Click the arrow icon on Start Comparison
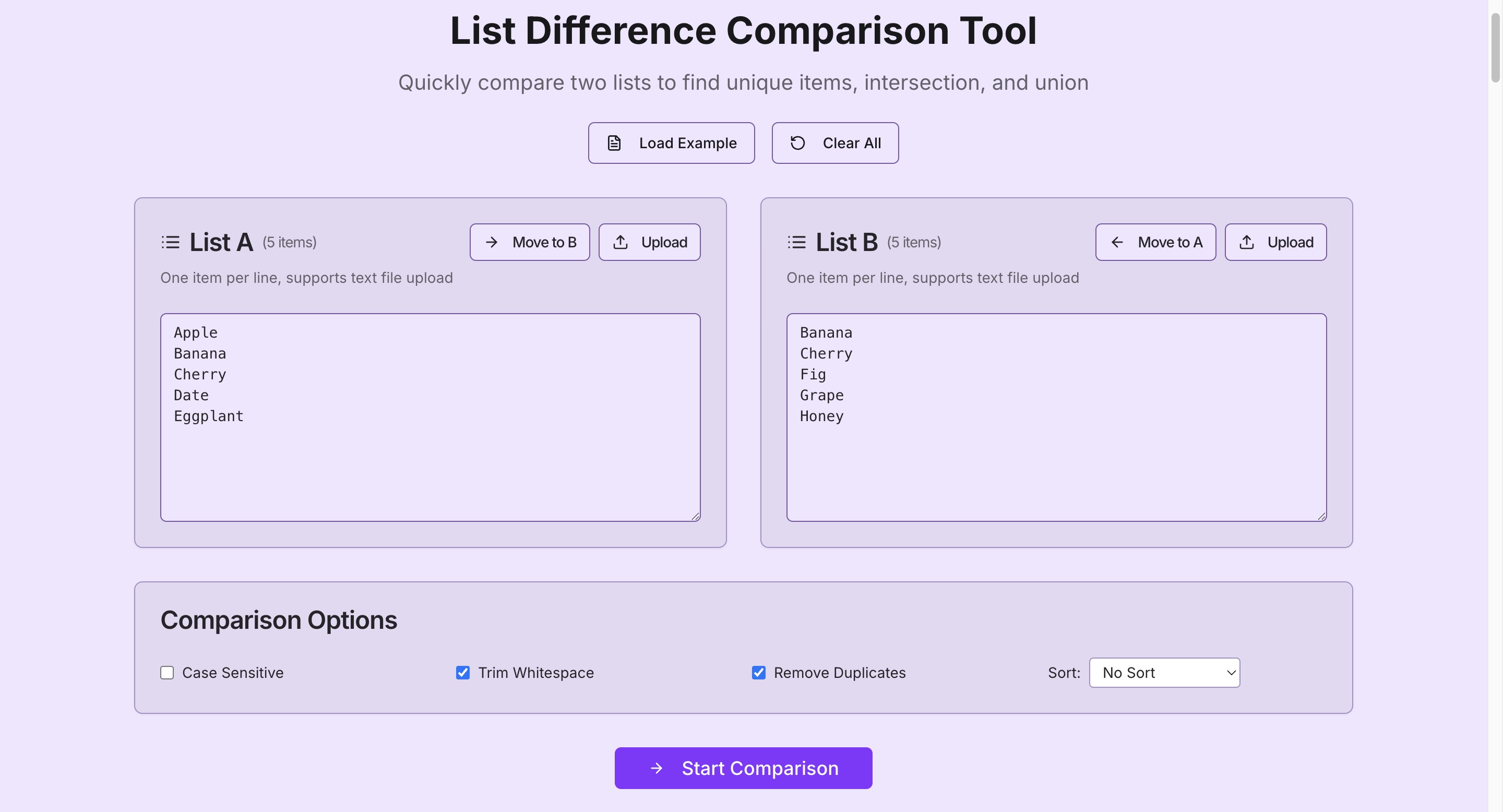This screenshot has width=1503, height=812. click(657, 768)
